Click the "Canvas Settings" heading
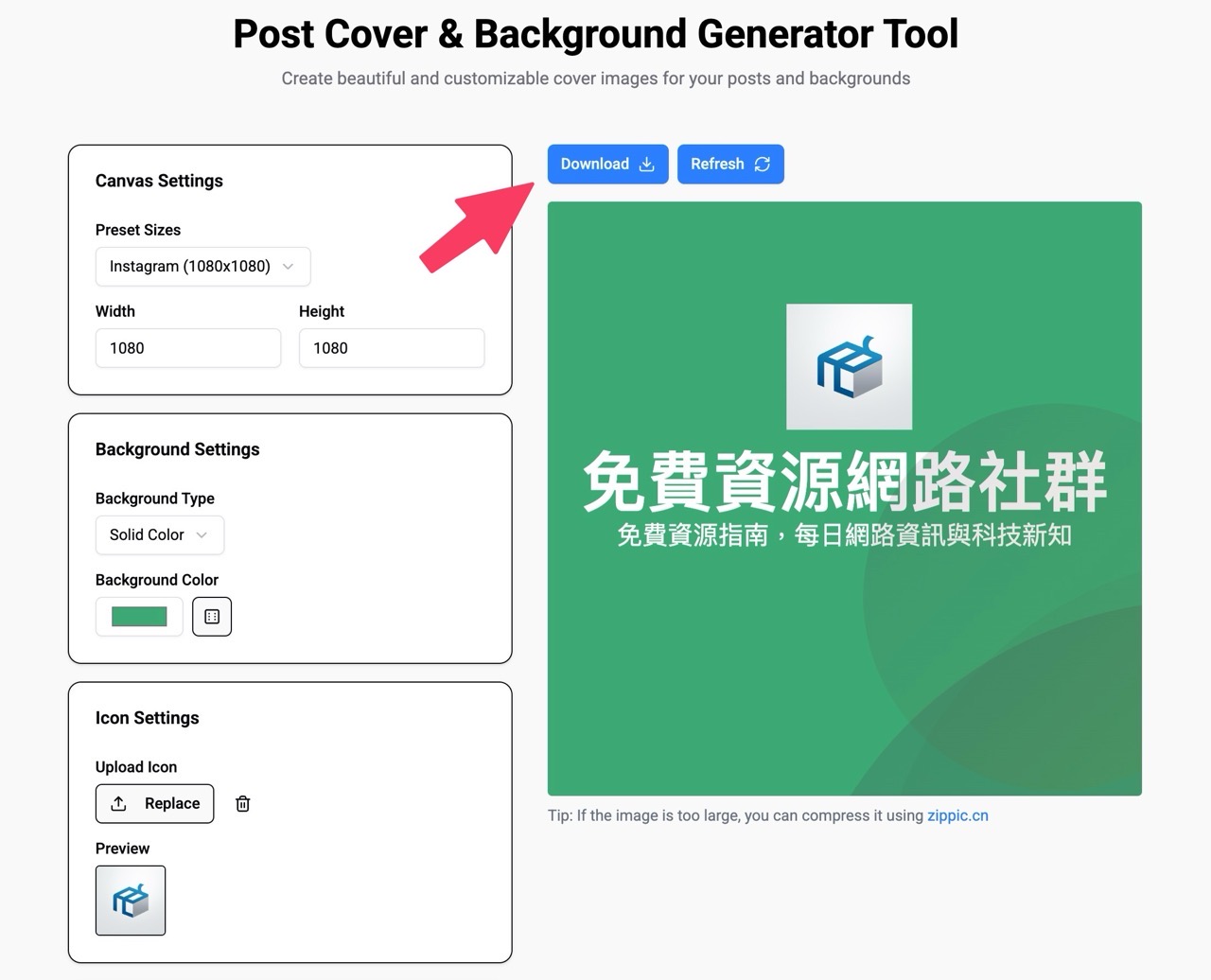The image size is (1211, 980). pyautogui.click(x=159, y=181)
